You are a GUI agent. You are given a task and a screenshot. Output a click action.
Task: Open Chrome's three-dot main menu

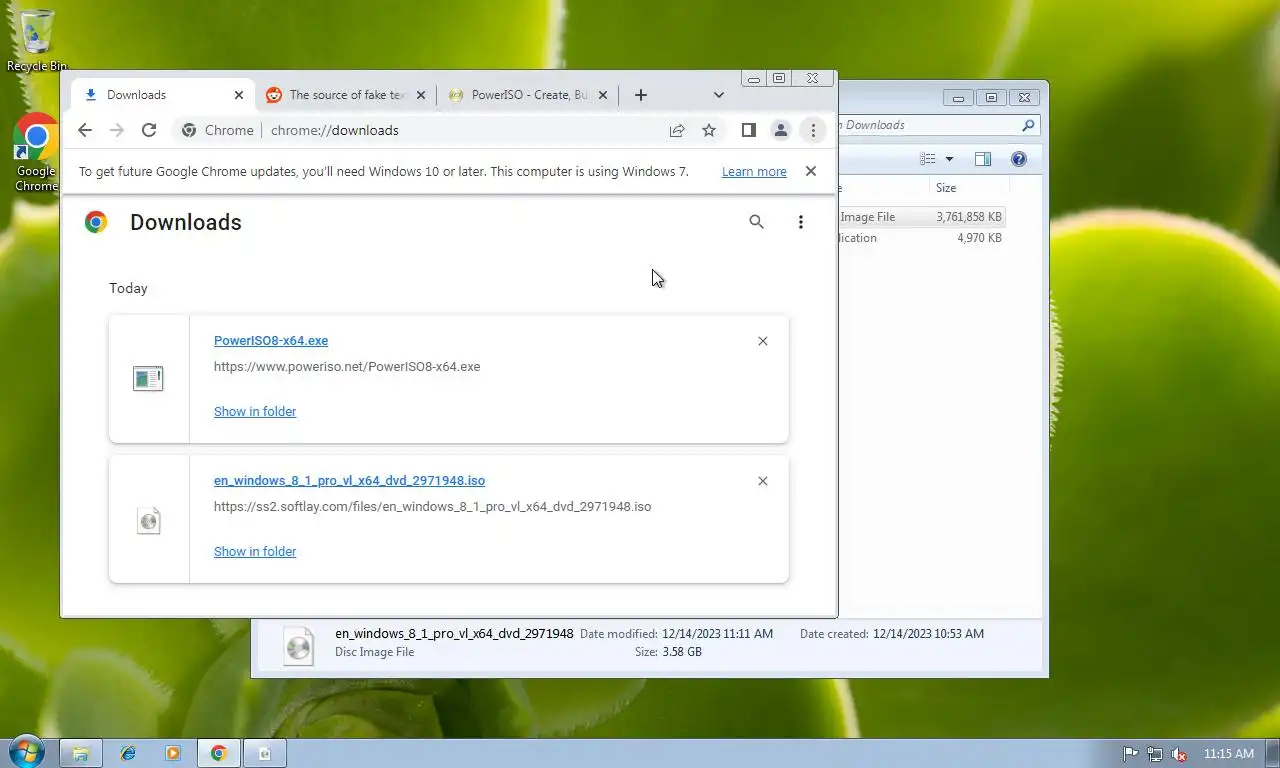[813, 130]
